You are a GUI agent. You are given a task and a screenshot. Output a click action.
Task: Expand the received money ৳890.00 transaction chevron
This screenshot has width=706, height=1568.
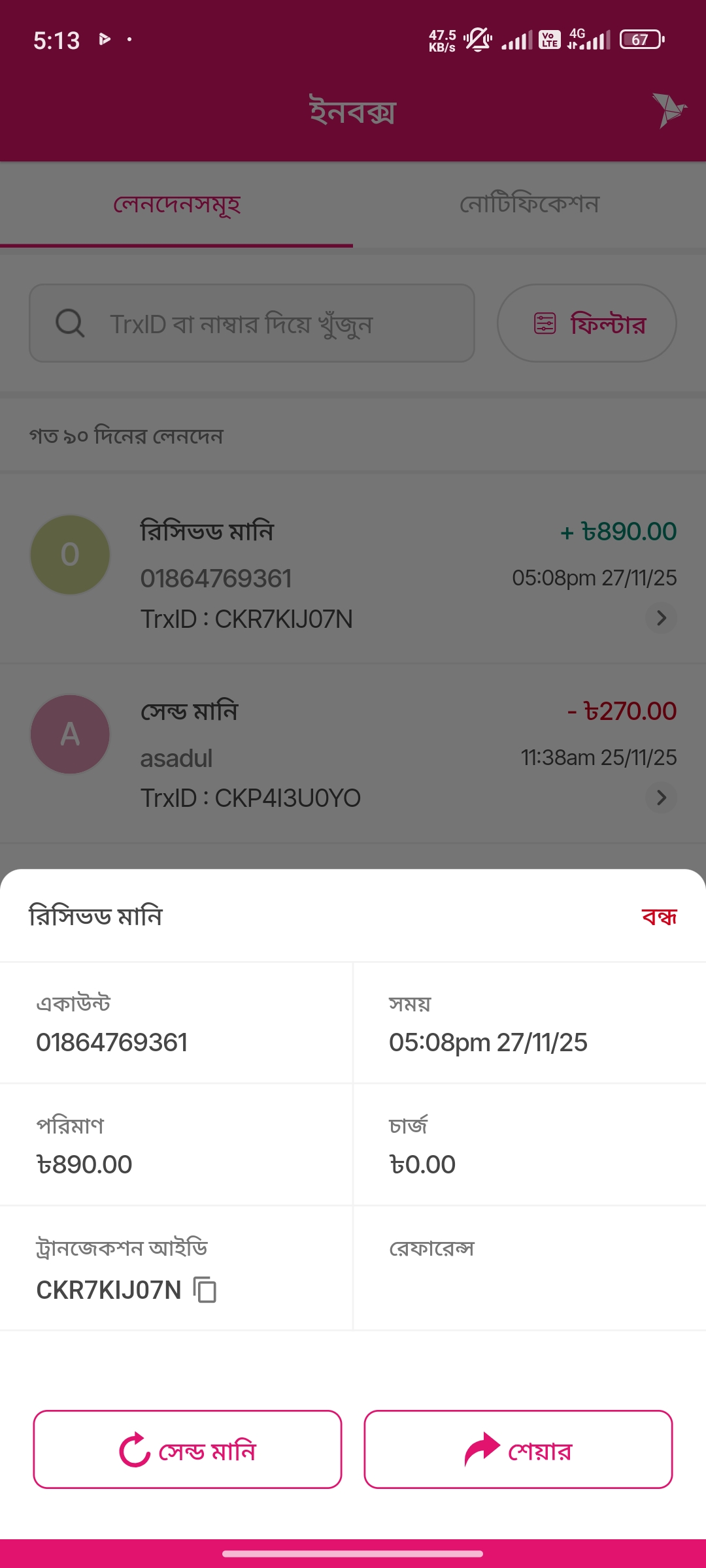click(x=661, y=618)
